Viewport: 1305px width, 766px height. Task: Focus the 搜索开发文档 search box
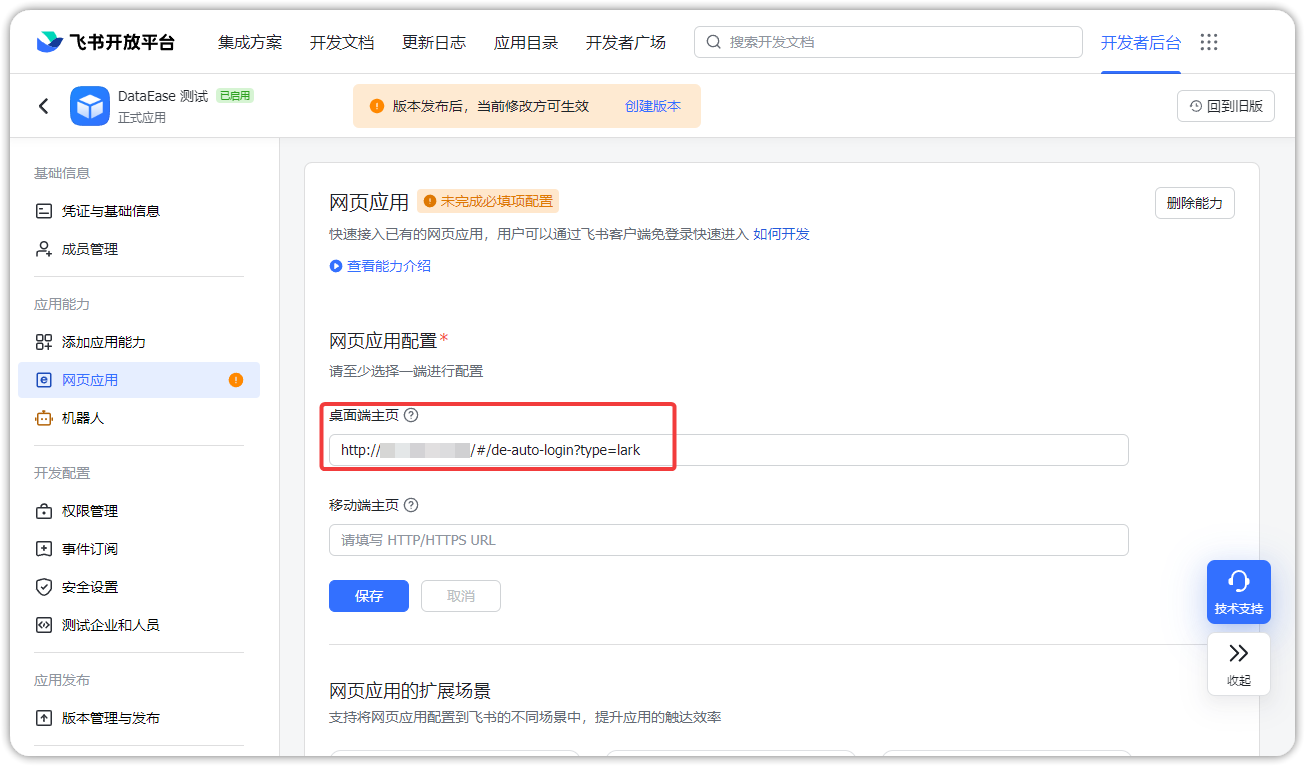[x=888, y=42]
